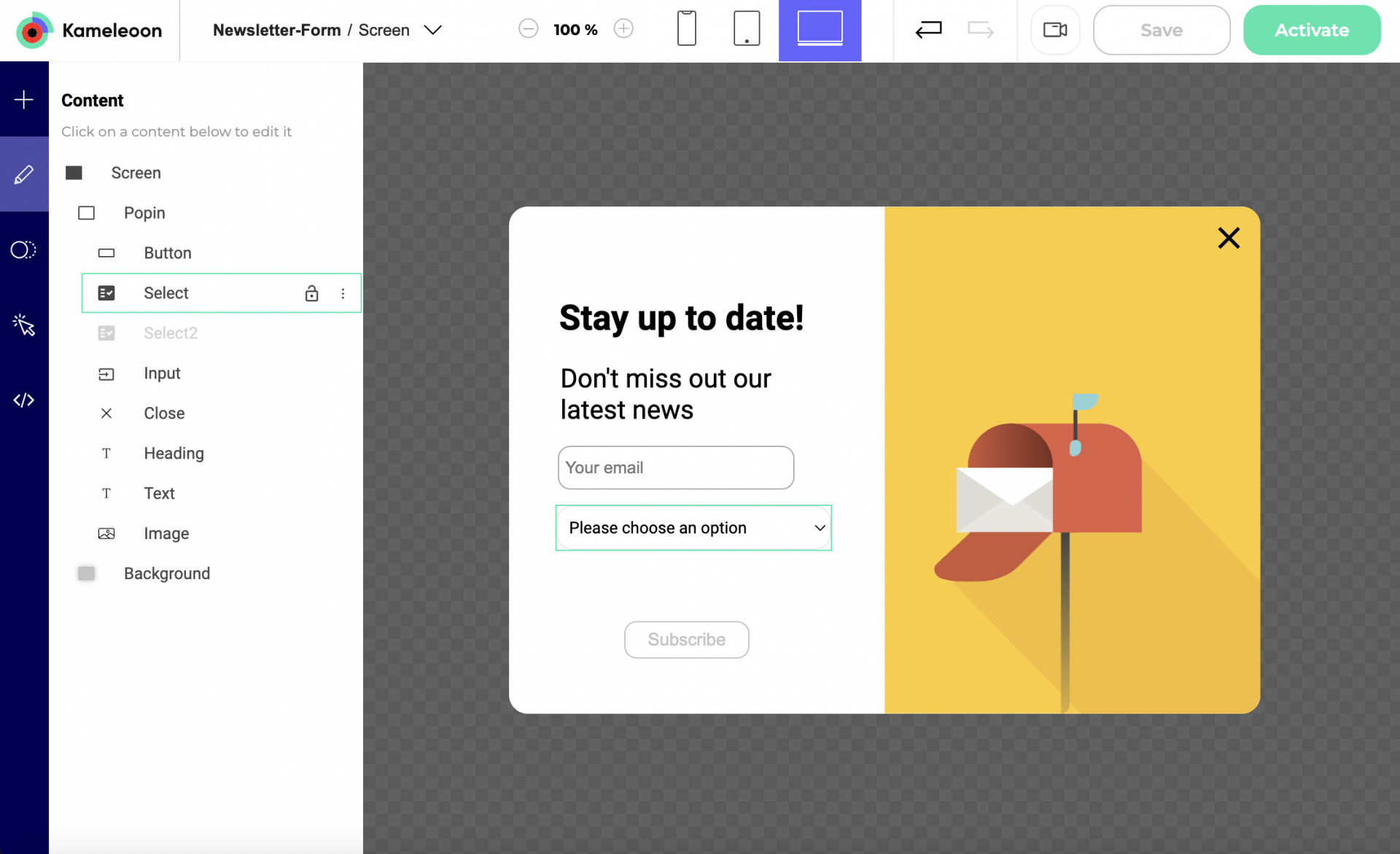The height and width of the screenshot is (854, 1400).
Task: Click the Heading layer T icon
Action: (106, 454)
